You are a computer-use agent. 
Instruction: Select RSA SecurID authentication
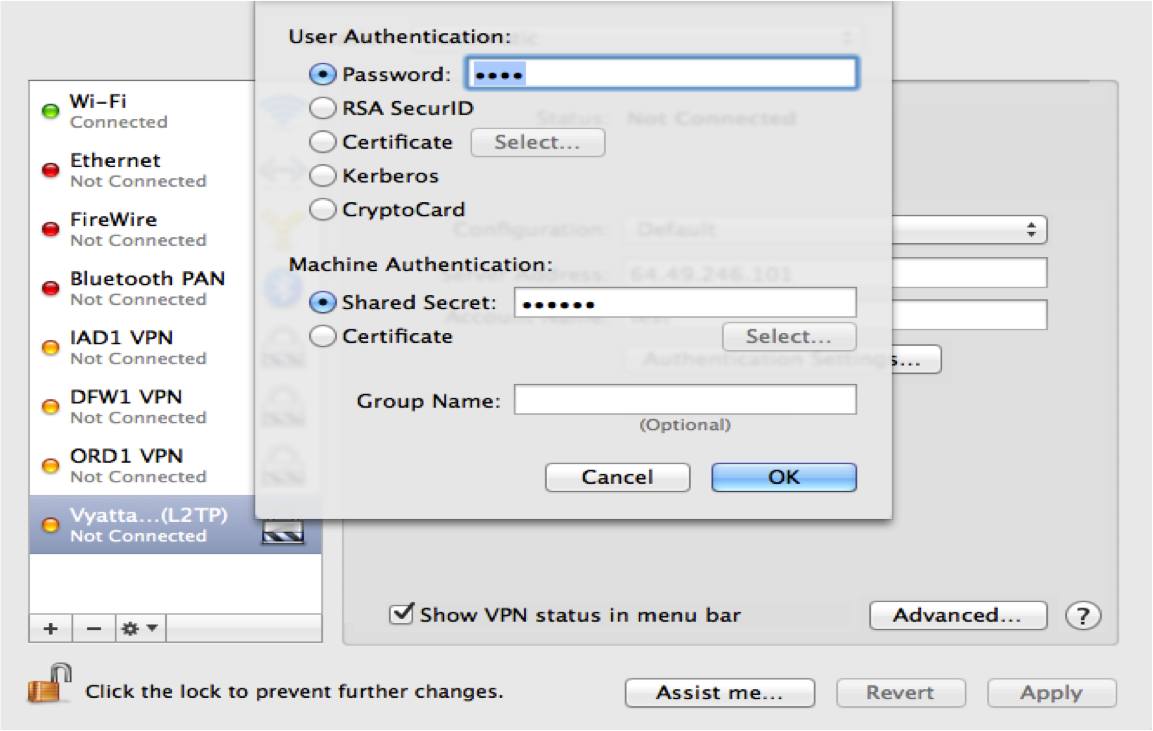(x=322, y=108)
